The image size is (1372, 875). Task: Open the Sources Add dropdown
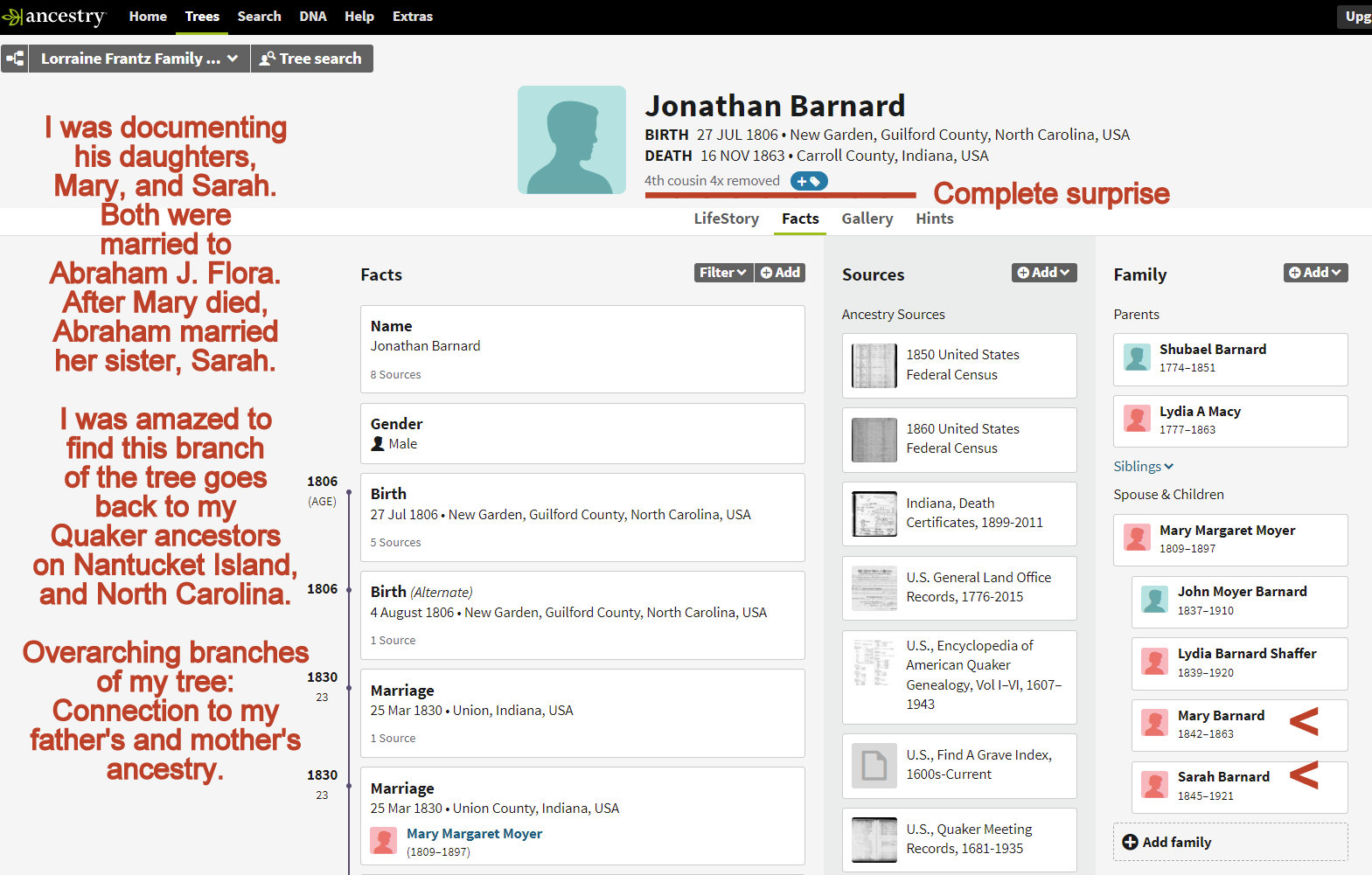(x=1043, y=273)
